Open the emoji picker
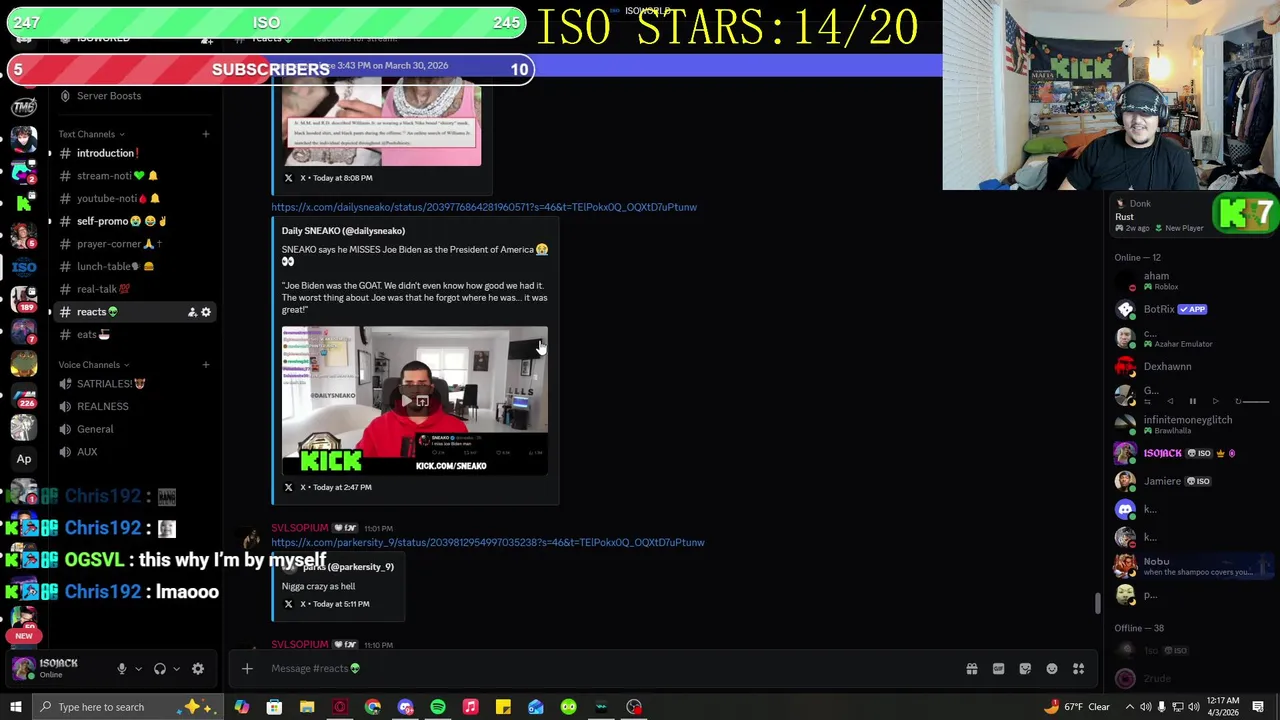Viewport: 1280px width, 720px height. coord(1052,669)
